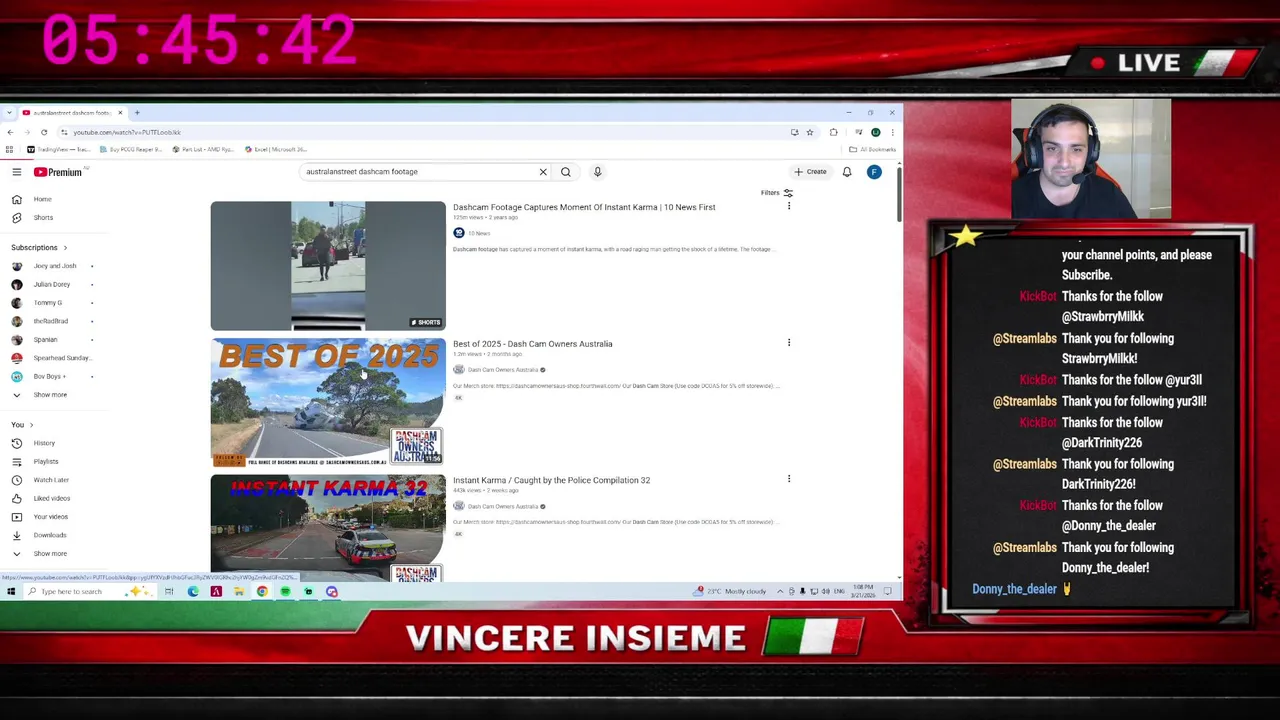Open the Spanian channel
The image size is (1280, 720).
click(x=35, y=339)
